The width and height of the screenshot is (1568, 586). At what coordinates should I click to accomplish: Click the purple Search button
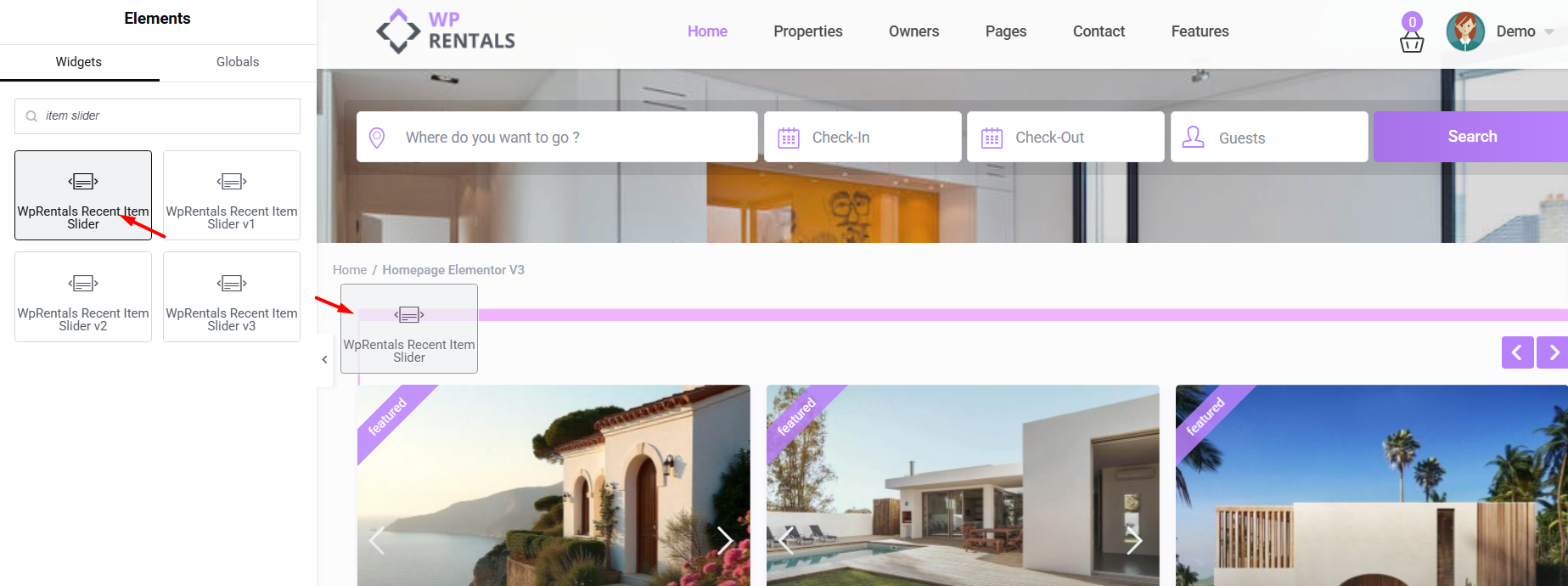pos(1471,137)
